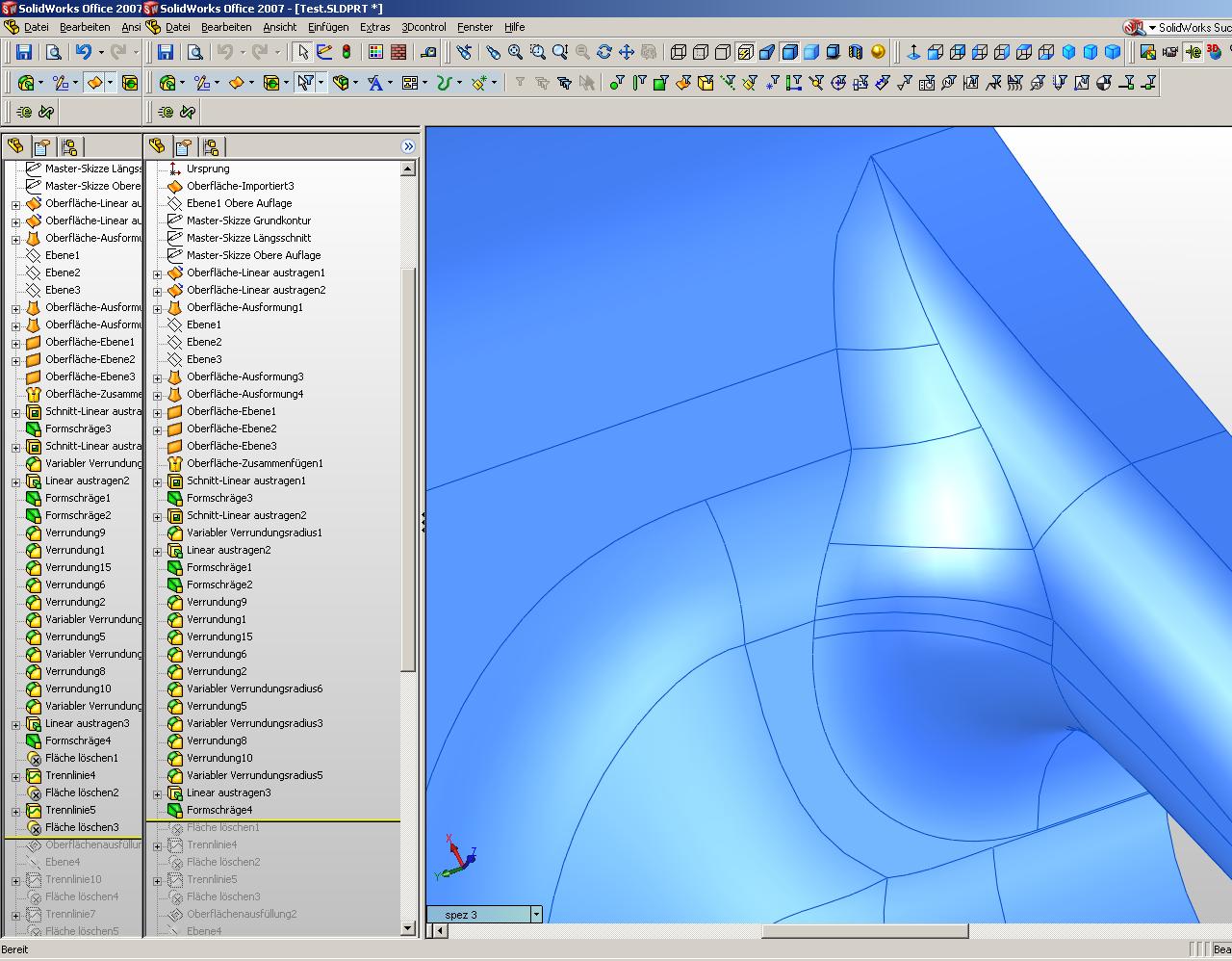The image size is (1232, 961).
Task: Select Formschräge4 in the feature tree
Action: point(219,810)
